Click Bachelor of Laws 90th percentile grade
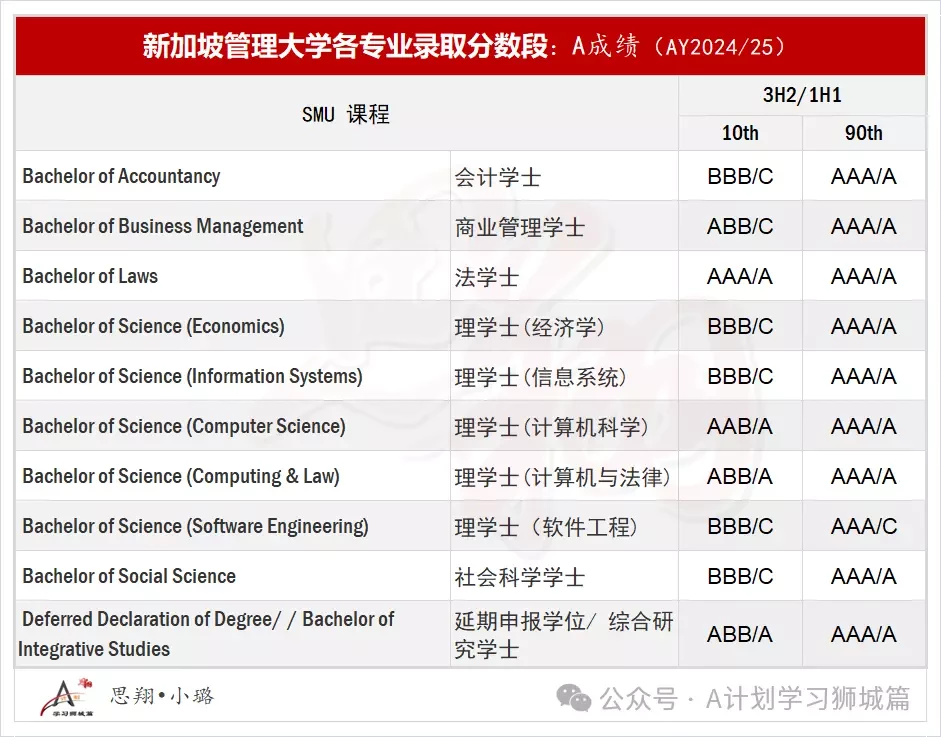This screenshot has height=737, width=941. (864, 276)
